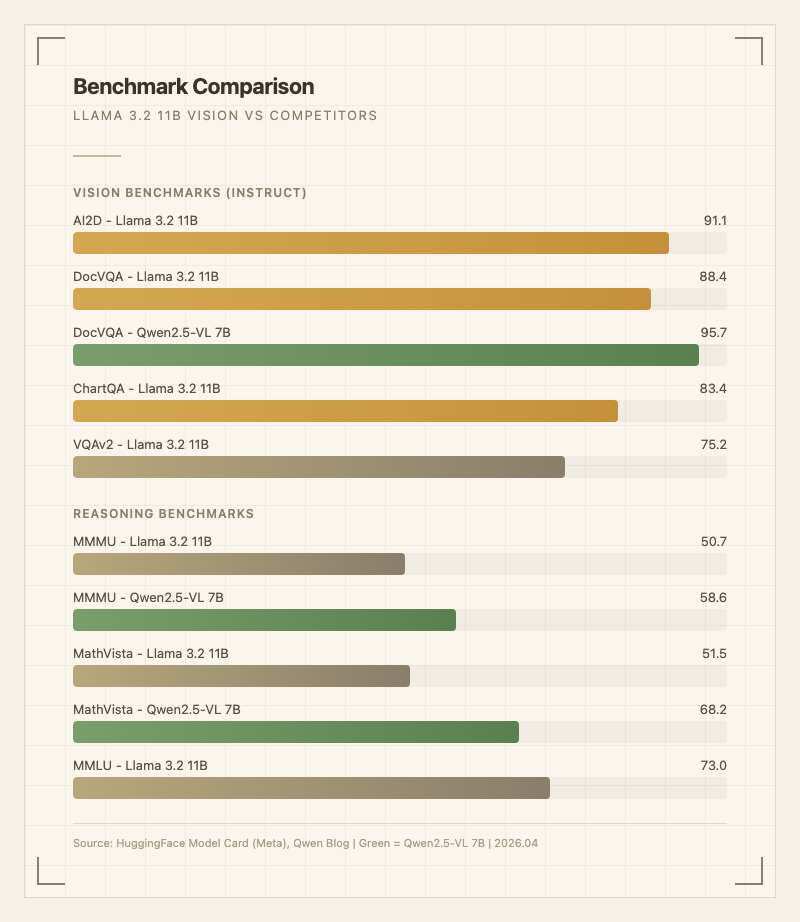Image resolution: width=800 pixels, height=922 pixels.
Task: Click the ChartQA Llama 3.2 11B bar
Action: (x=345, y=411)
